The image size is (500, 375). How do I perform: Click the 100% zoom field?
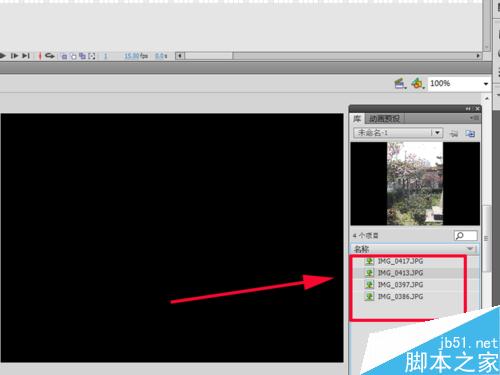click(454, 83)
